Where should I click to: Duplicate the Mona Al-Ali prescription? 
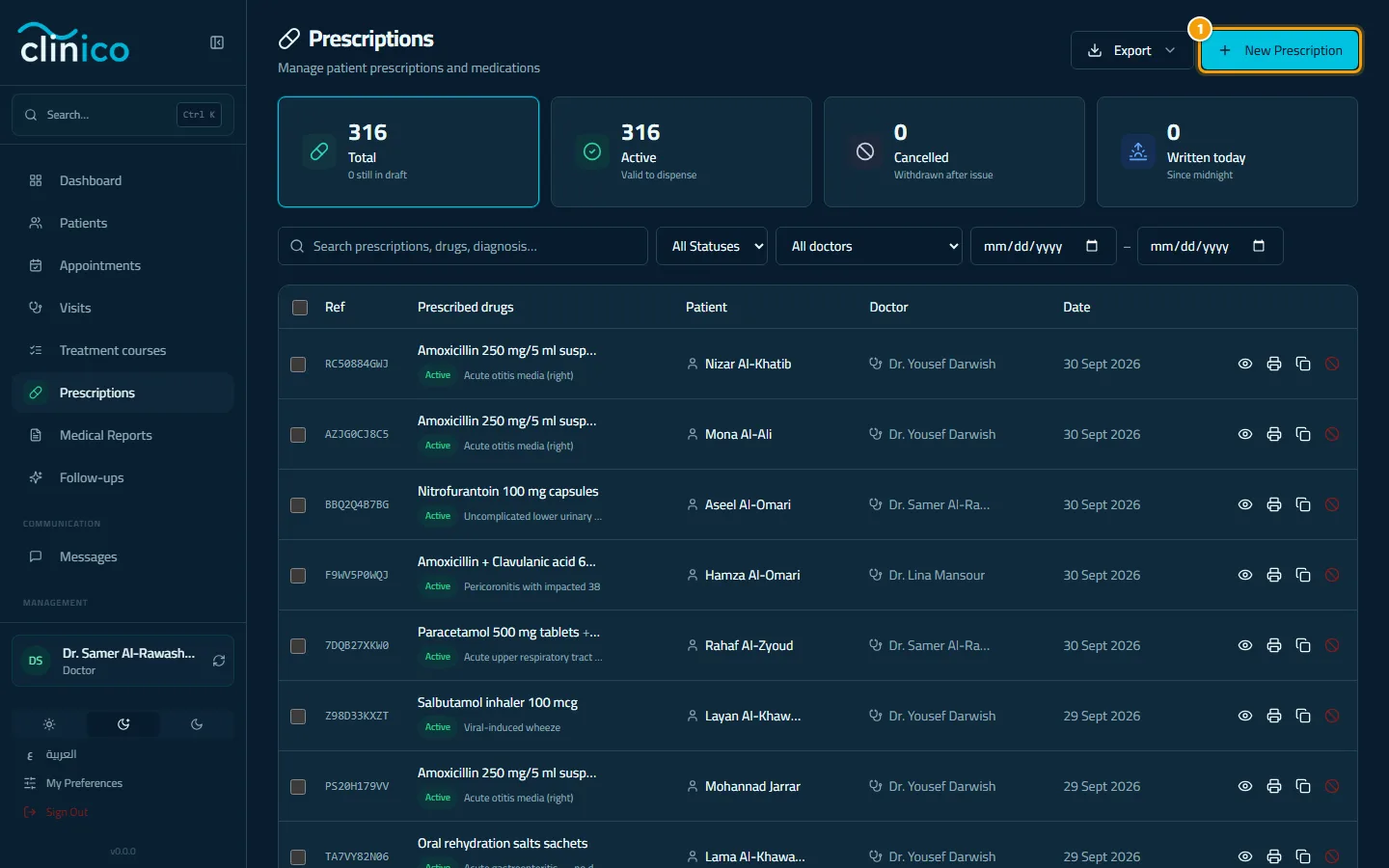1303,434
